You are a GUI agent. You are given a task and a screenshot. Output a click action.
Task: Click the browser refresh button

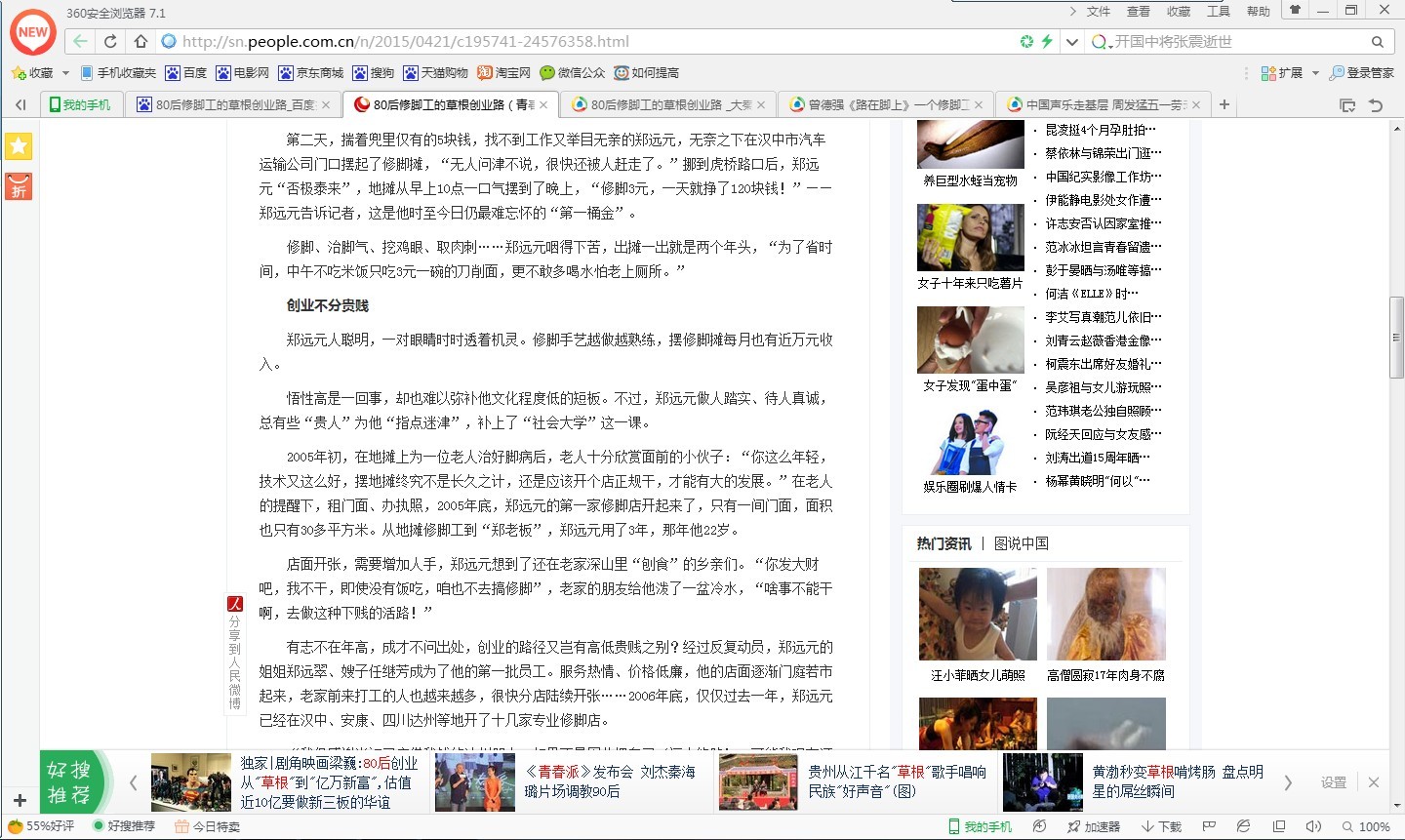point(110,41)
